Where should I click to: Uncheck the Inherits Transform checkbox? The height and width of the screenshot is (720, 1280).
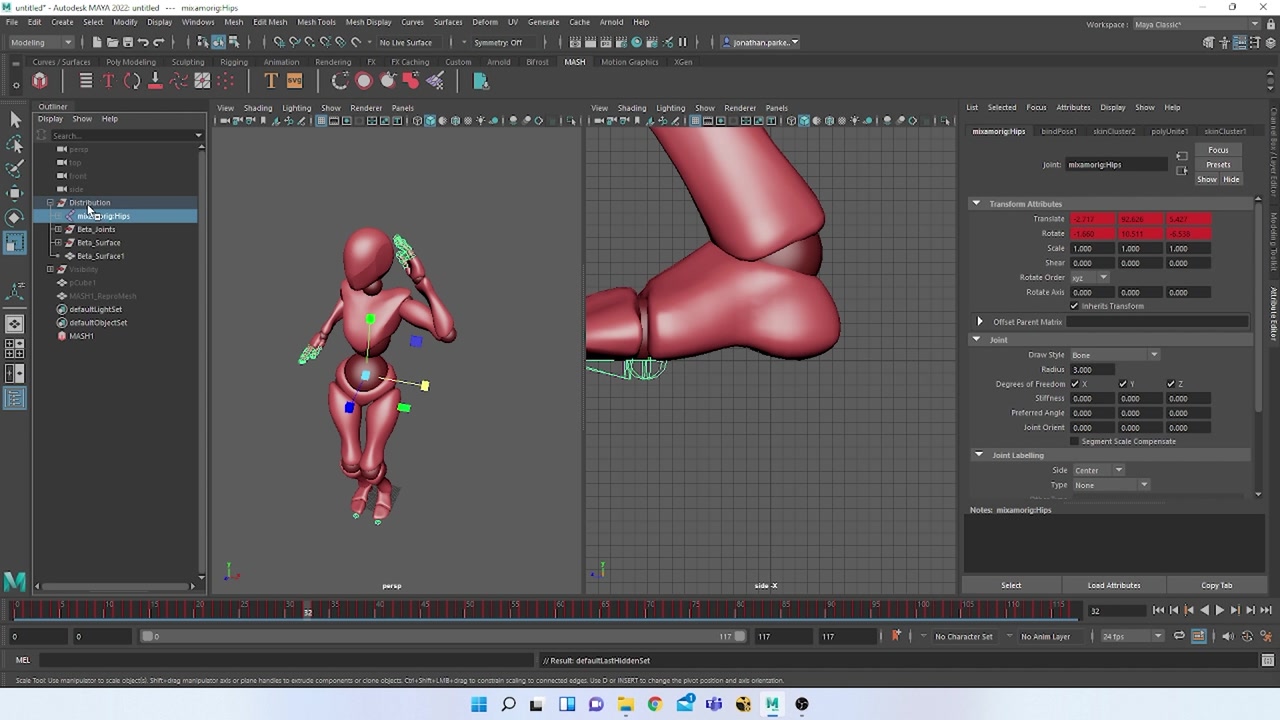(1075, 306)
